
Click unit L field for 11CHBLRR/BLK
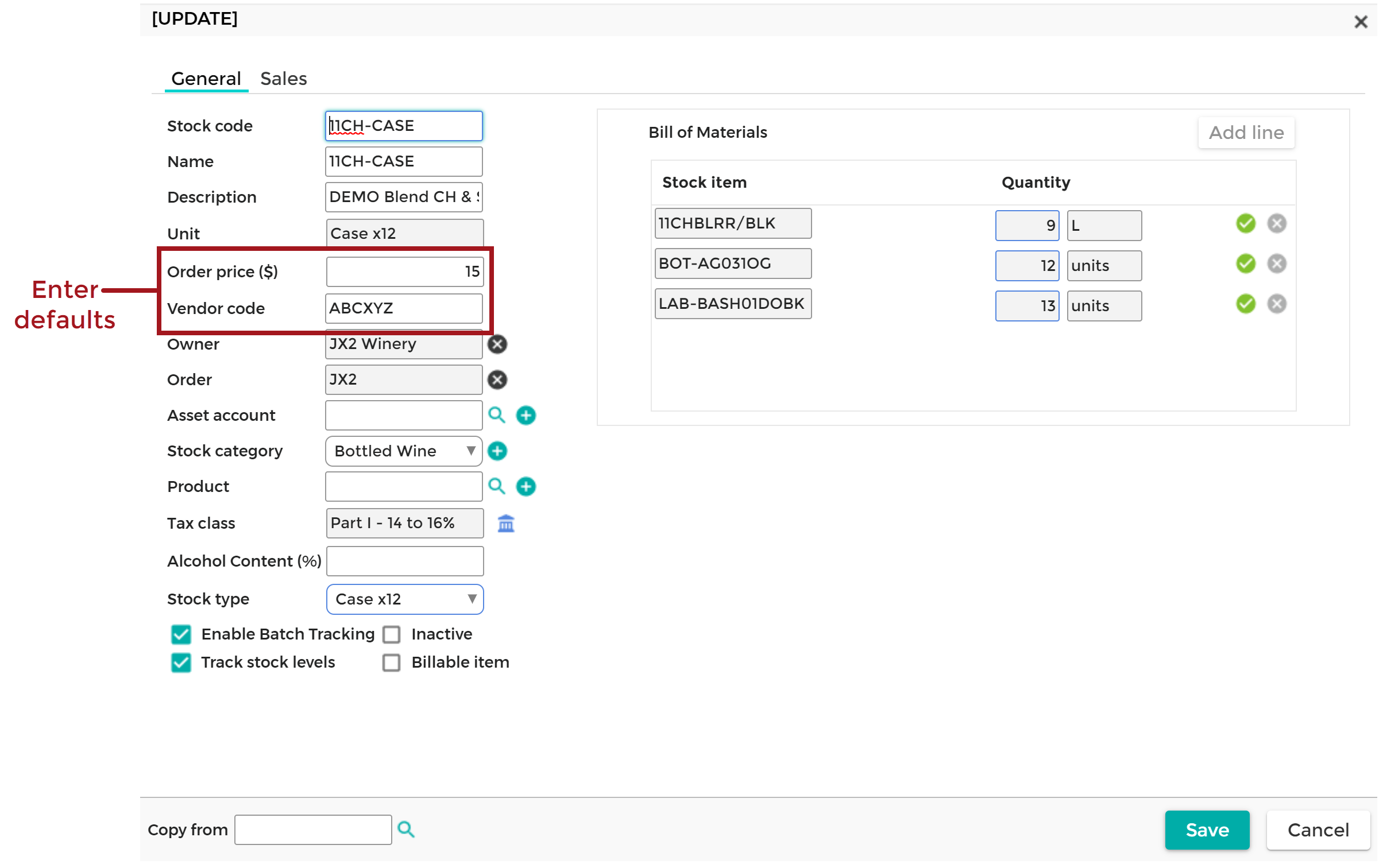pyautogui.click(x=1104, y=226)
